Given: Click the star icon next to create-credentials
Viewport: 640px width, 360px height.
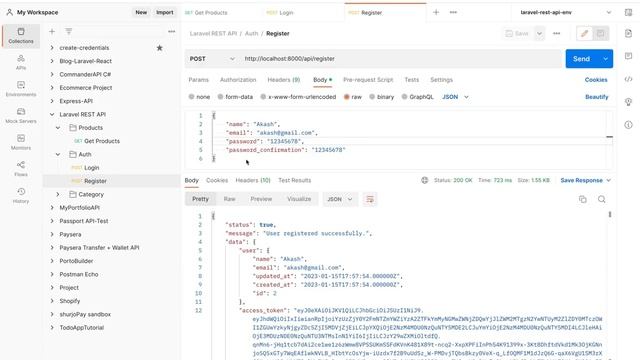Looking at the screenshot, I should click(x=160, y=48).
